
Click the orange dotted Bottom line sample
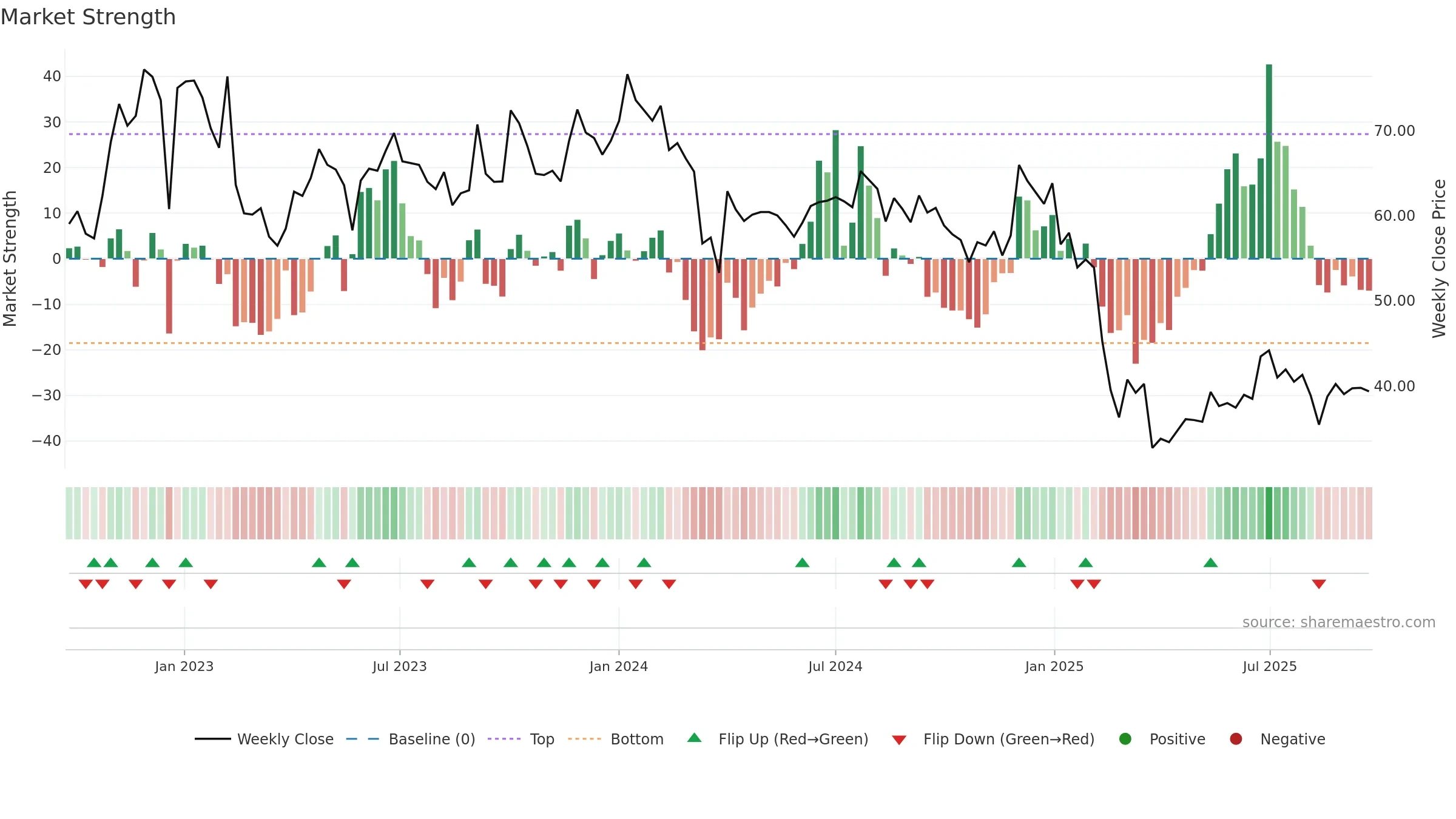(584, 739)
